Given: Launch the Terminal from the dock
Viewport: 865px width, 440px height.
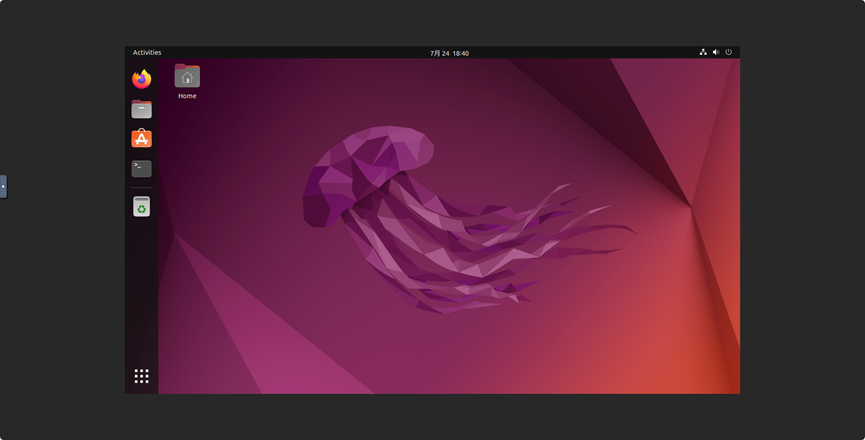Looking at the screenshot, I should pos(141,168).
